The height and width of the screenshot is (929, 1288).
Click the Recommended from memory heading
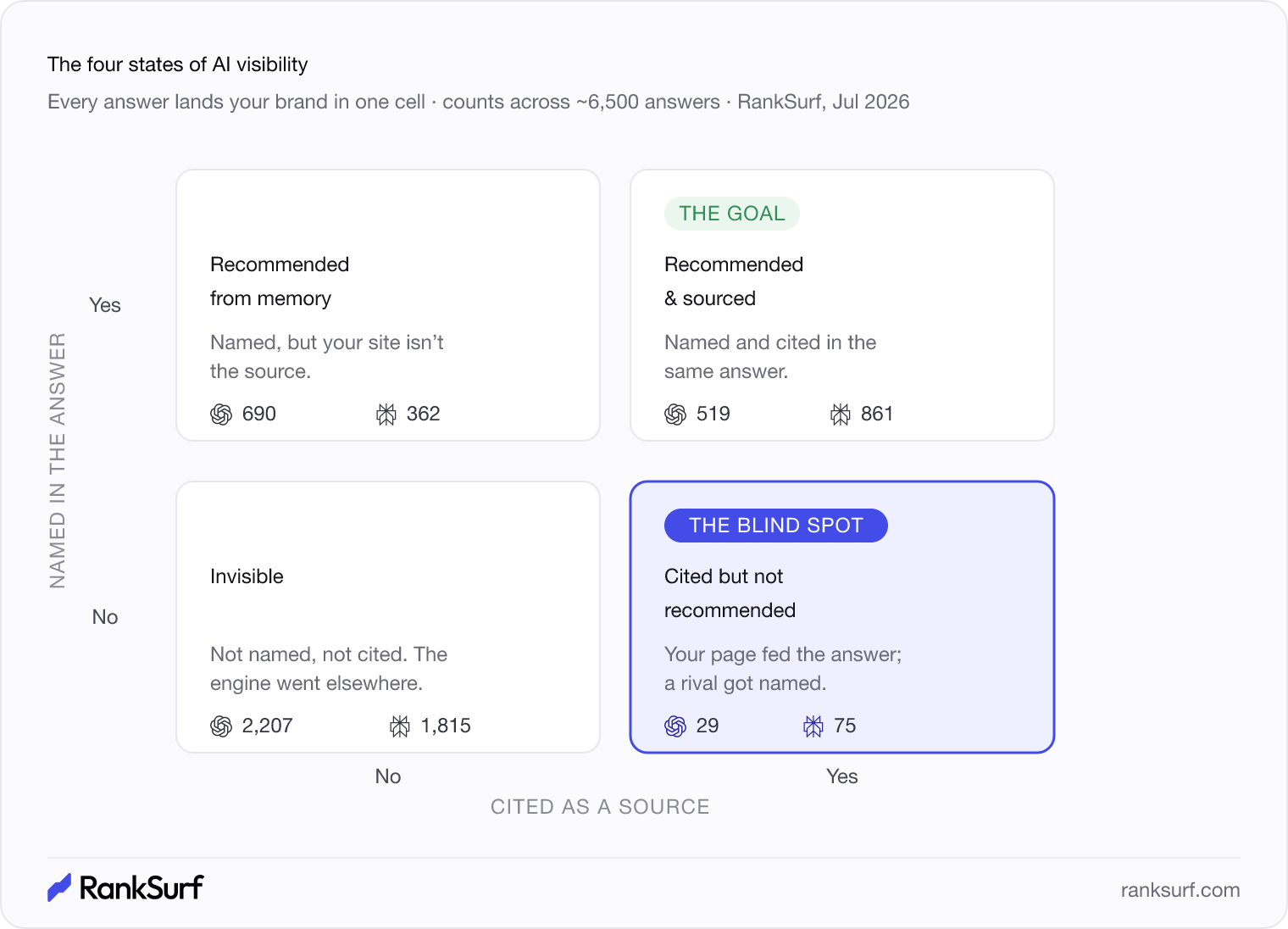coord(280,281)
